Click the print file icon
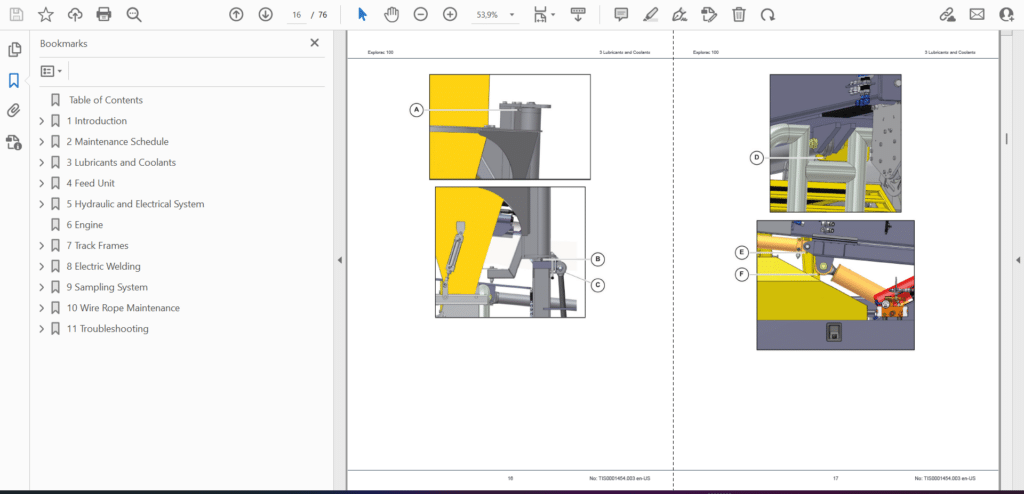The width and height of the screenshot is (1024, 494). (x=104, y=14)
